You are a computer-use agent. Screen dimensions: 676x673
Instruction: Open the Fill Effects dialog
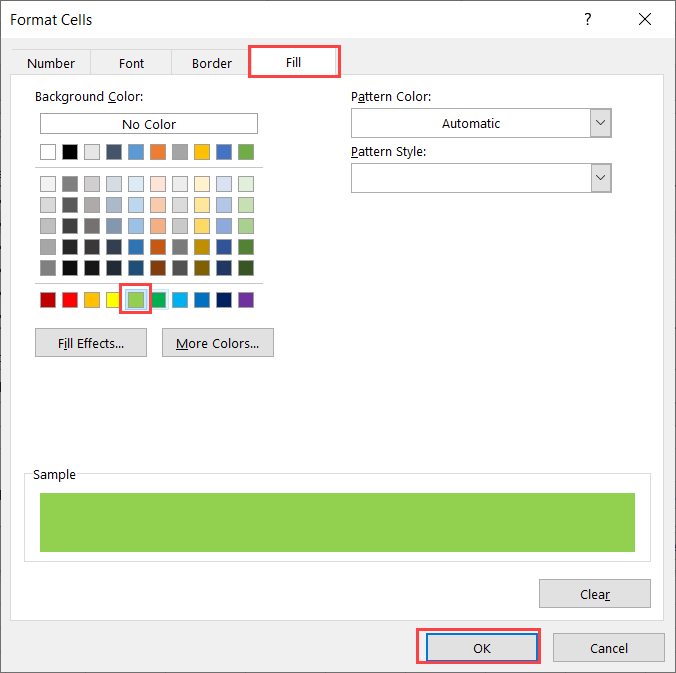click(x=91, y=343)
